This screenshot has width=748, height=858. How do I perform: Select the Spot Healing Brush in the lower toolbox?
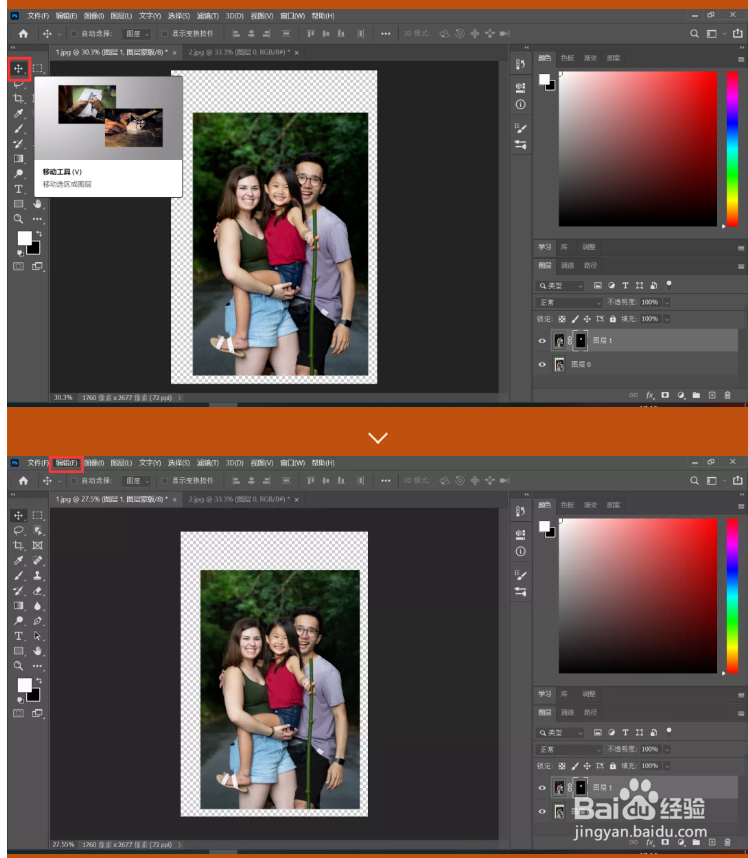pyautogui.click(x=37, y=561)
